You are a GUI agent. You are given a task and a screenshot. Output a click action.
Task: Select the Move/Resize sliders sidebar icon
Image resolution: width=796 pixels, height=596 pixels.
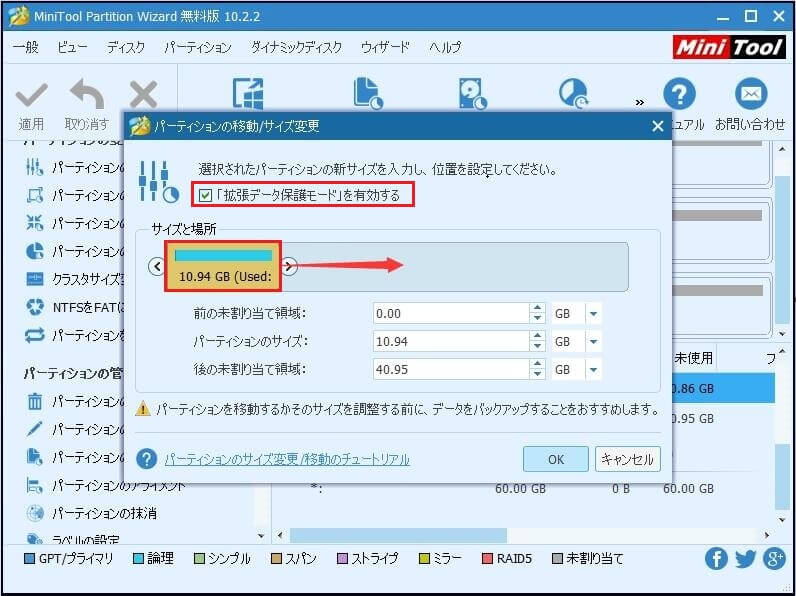(35, 167)
